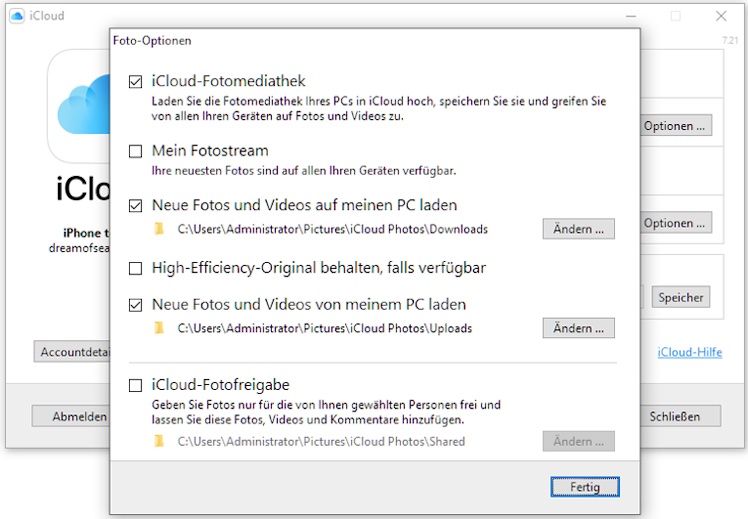Image resolution: width=748 pixels, height=519 pixels.
Task: Click the Speicher button
Action: [x=681, y=297]
